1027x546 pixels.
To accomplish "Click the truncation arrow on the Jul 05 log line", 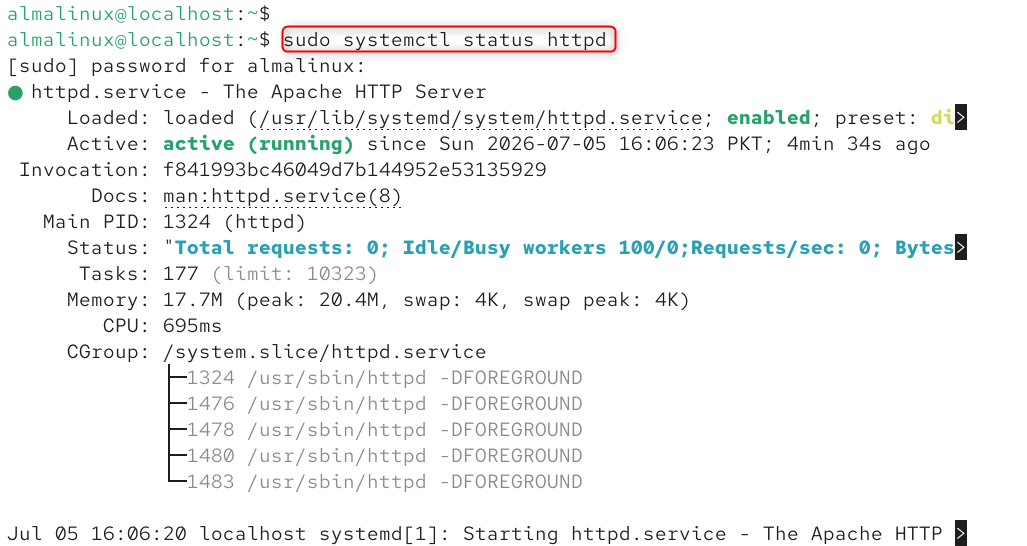I will coord(960,533).
